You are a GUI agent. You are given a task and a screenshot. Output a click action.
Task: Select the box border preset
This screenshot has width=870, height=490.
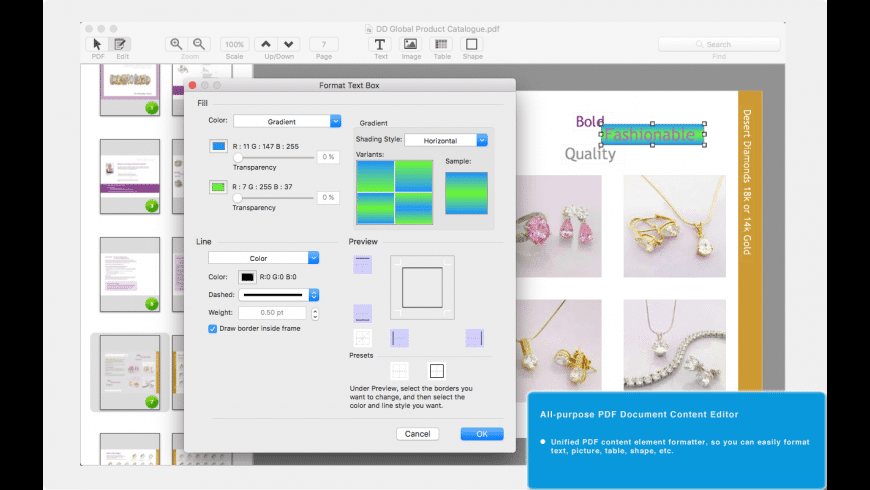click(x=436, y=371)
